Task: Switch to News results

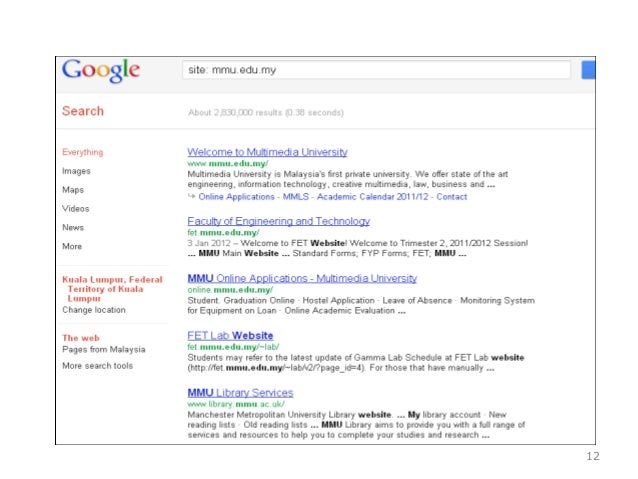Action: point(73,227)
